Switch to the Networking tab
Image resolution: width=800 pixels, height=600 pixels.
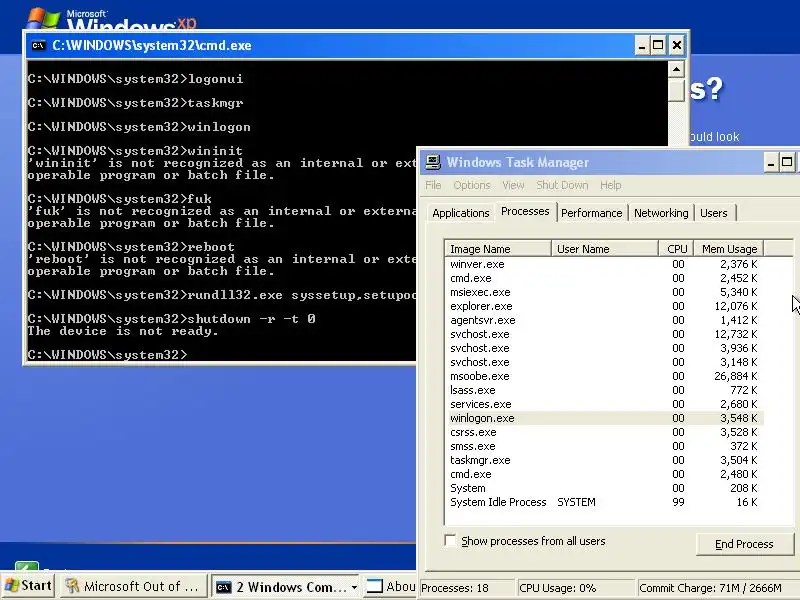[661, 213]
